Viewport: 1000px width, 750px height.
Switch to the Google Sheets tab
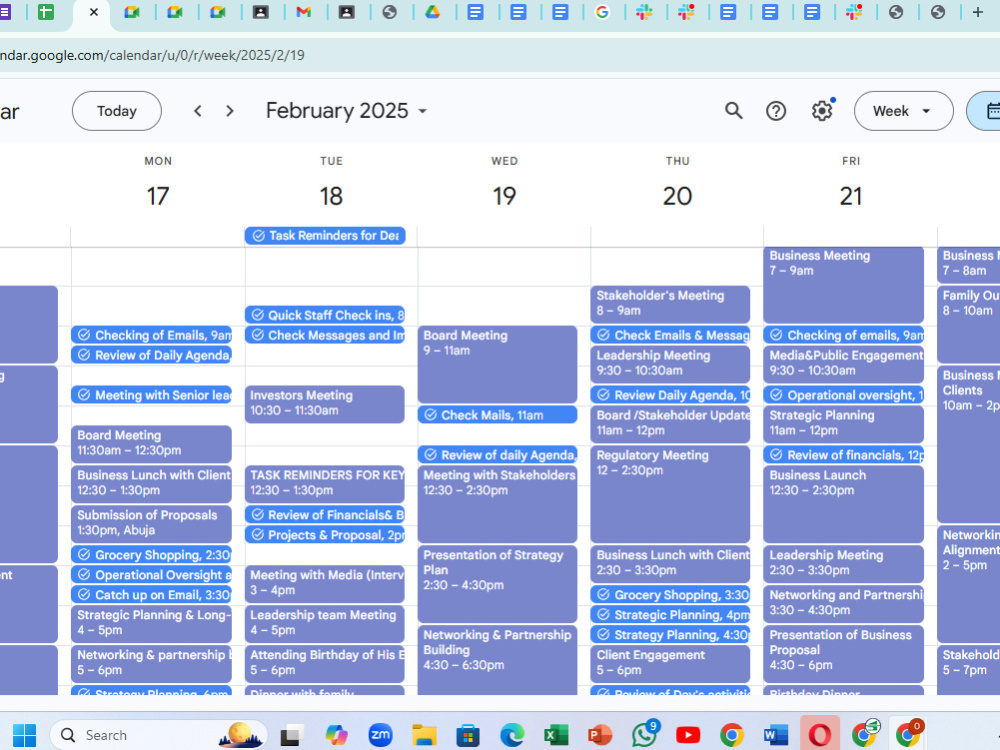(x=46, y=12)
